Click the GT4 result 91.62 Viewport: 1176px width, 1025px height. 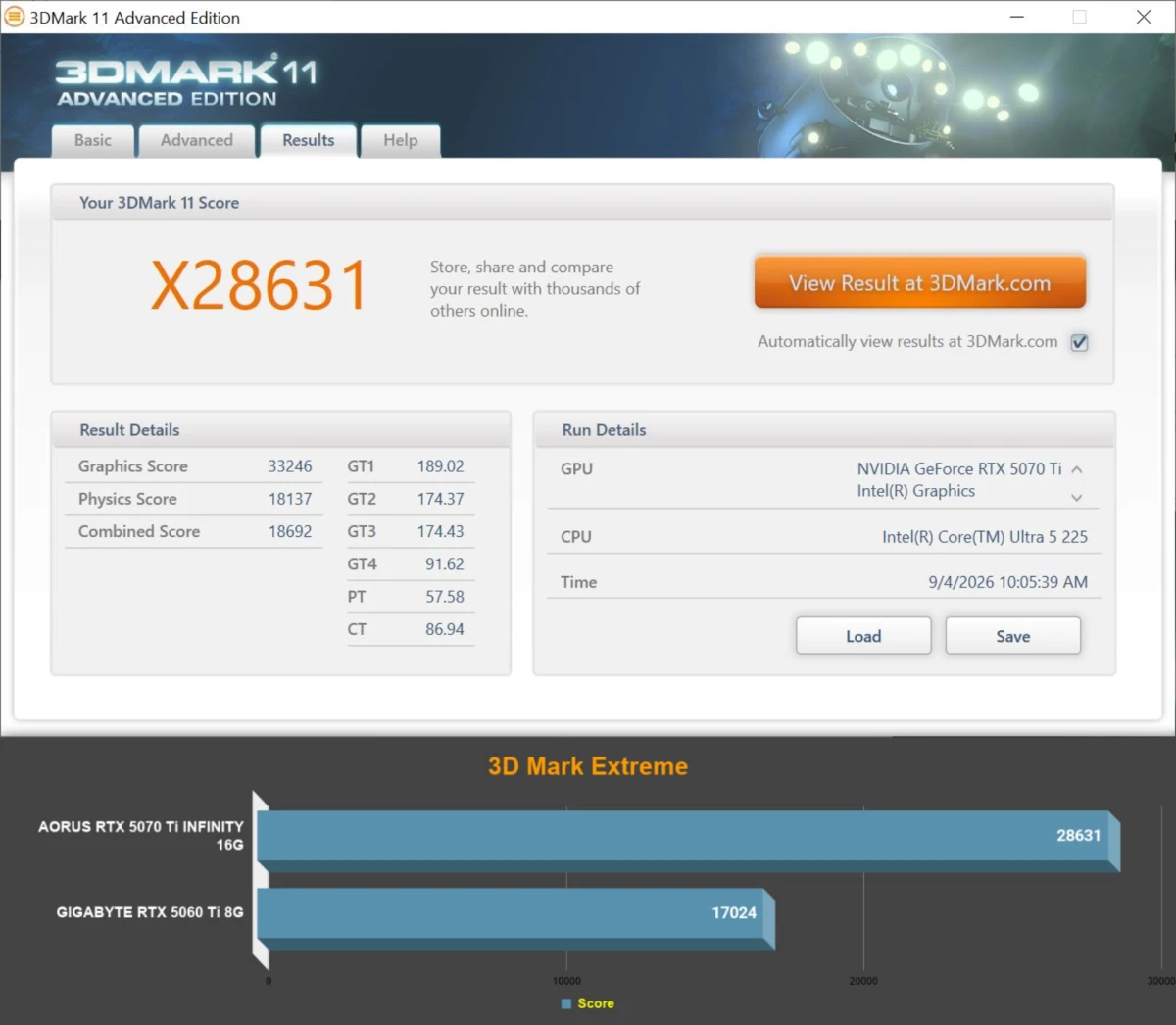(445, 564)
